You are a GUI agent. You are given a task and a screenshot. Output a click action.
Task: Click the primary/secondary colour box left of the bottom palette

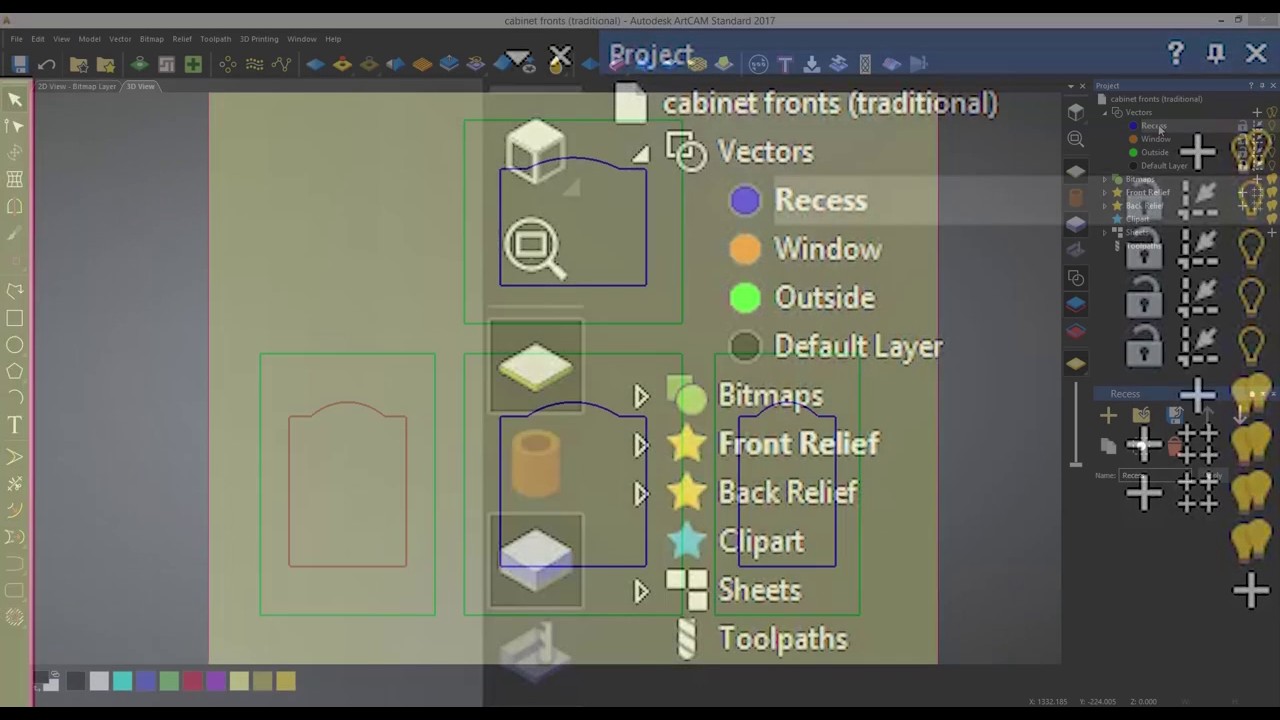[48, 682]
